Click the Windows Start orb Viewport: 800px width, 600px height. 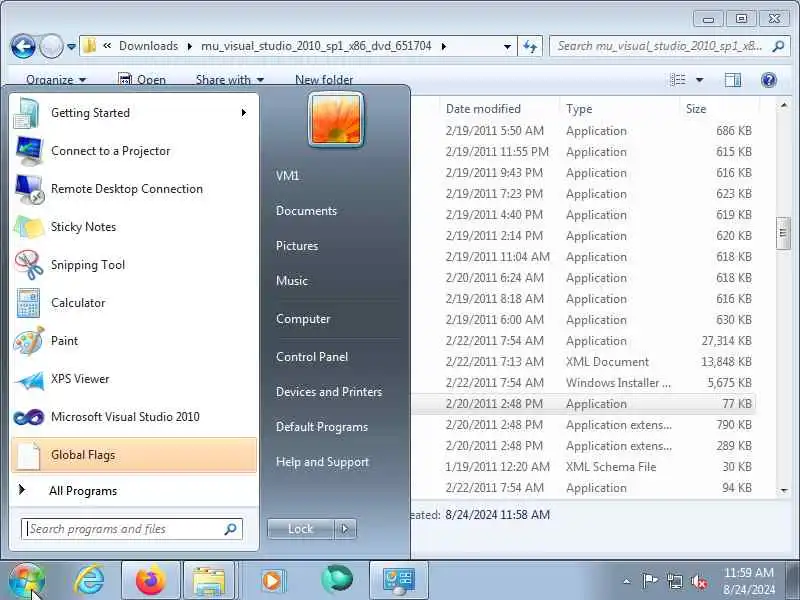[27, 581]
